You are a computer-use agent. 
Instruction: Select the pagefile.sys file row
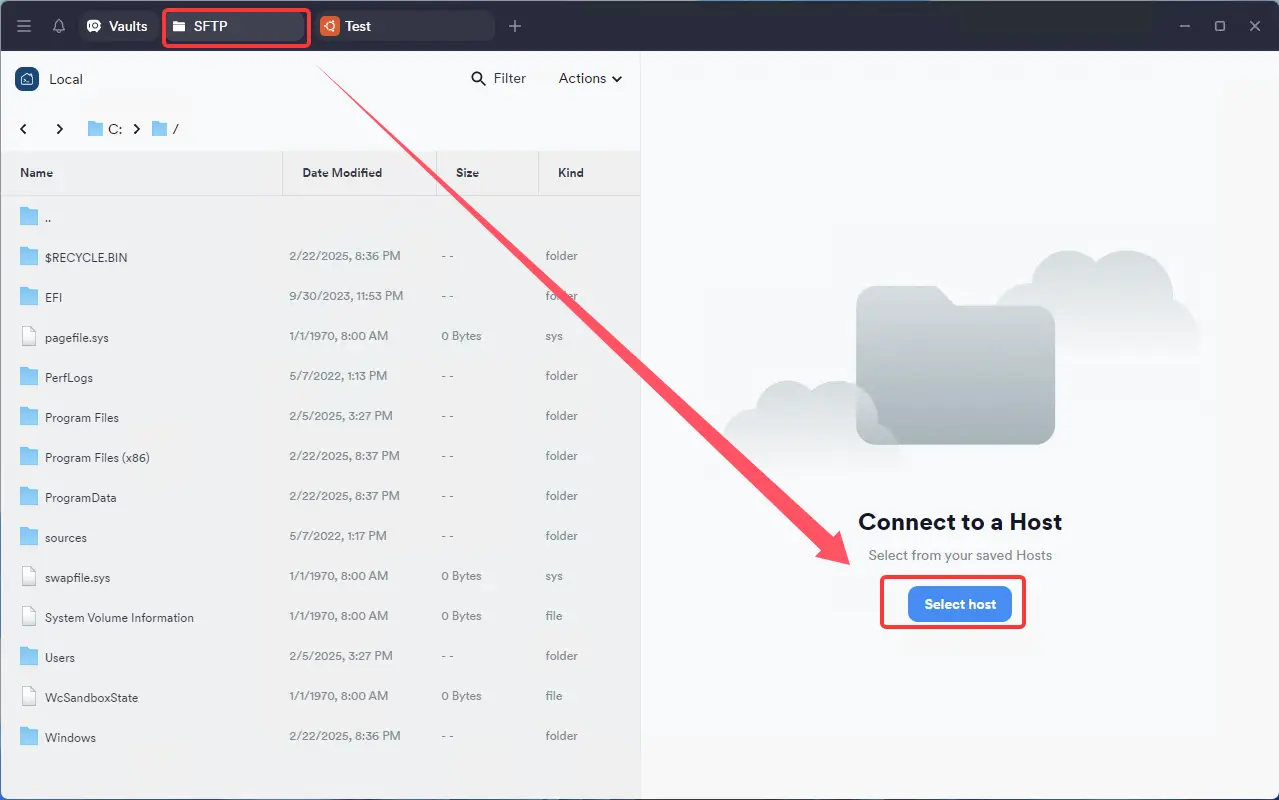pyautogui.click(x=77, y=337)
